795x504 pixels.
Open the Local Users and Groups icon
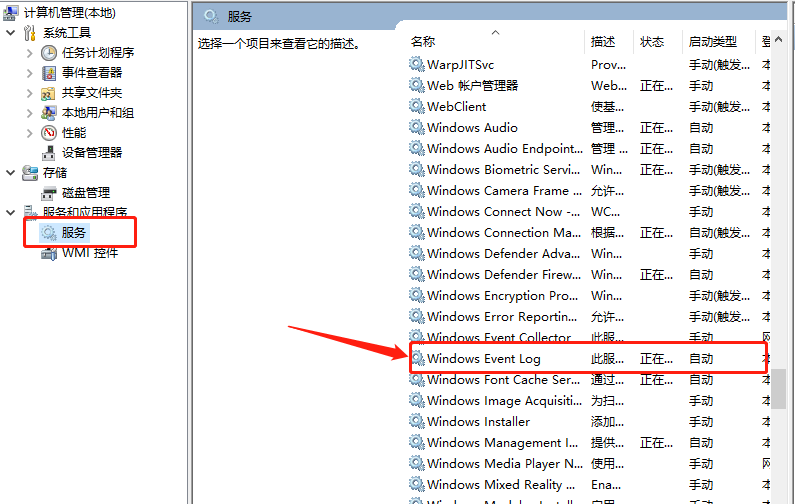coord(49,113)
